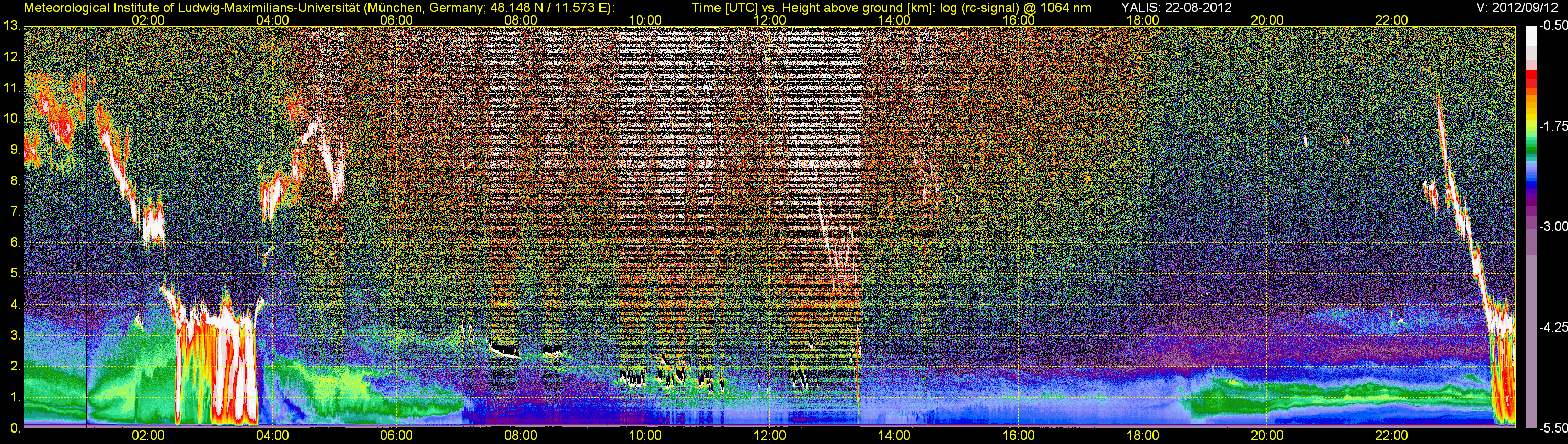1568x444 pixels.
Task: Click the 18:00 label on the top time axis
Action: (1143, 20)
